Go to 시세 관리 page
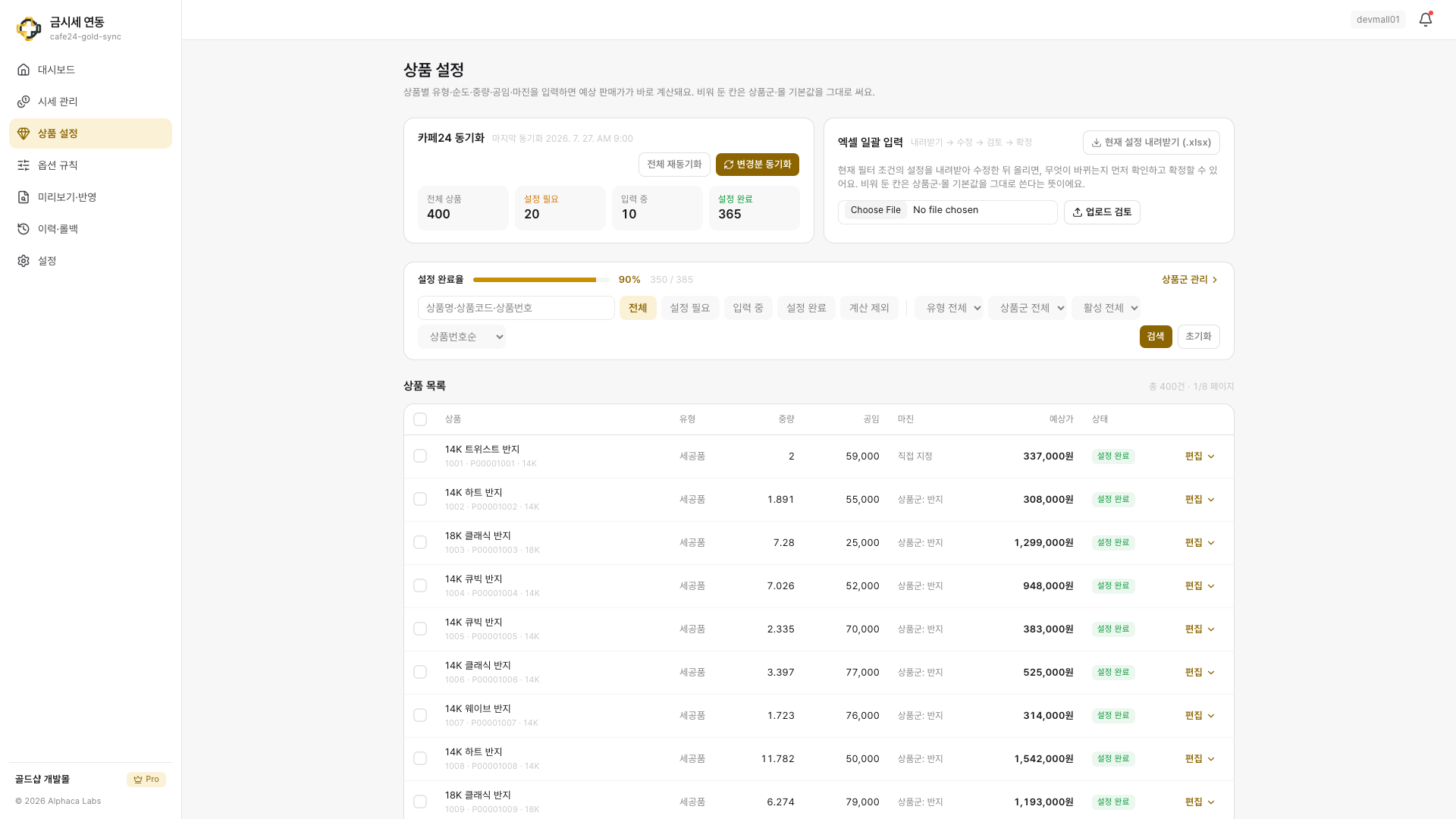The height and width of the screenshot is (819, 1456). pos(90,102)
